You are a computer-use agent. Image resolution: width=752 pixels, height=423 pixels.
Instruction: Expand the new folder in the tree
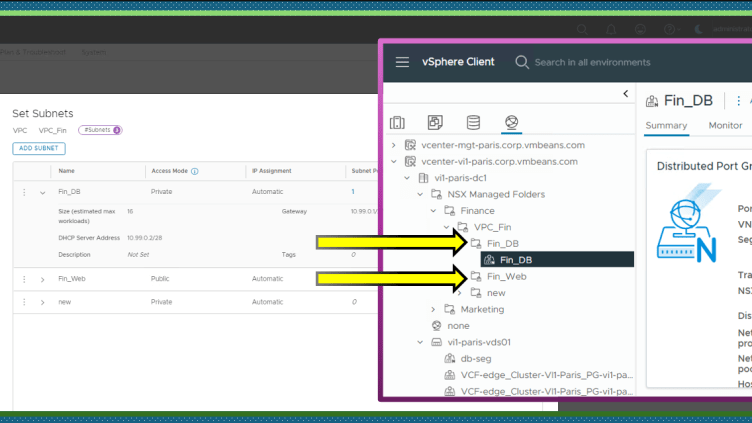coord(459,293)
